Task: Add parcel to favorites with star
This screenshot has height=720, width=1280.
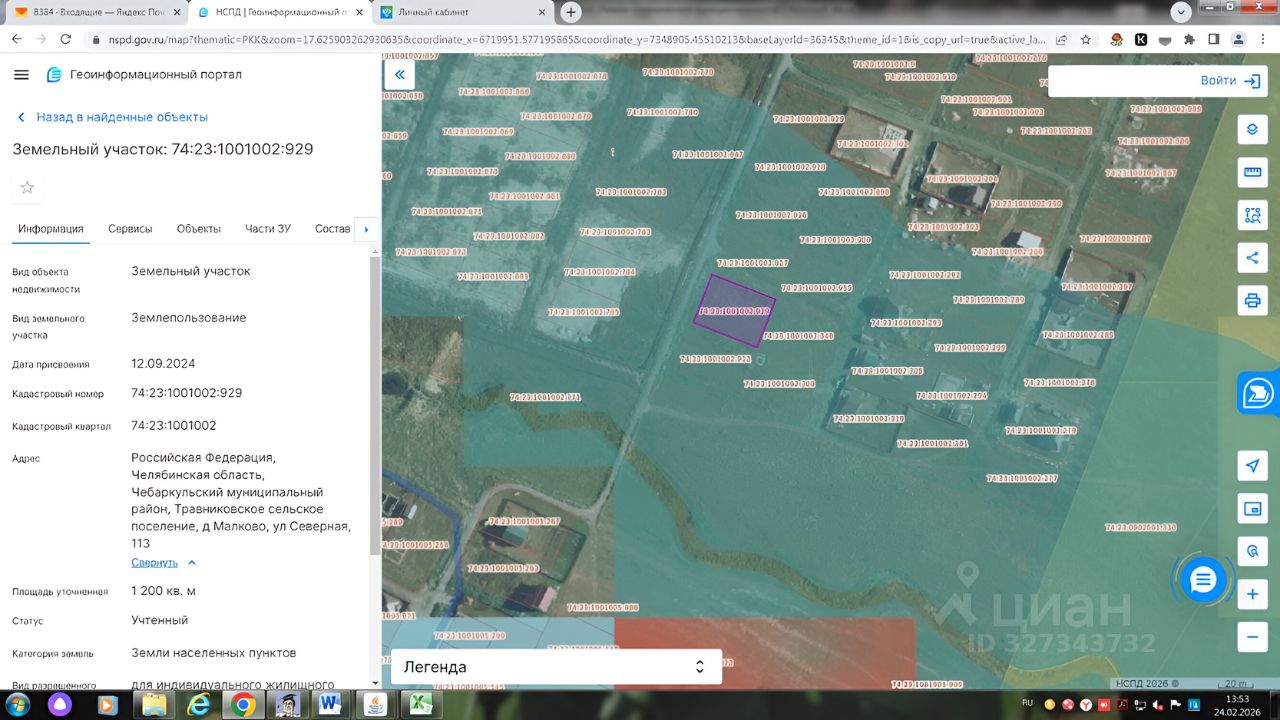Action: pyautogui.click(x=27, y=187)
